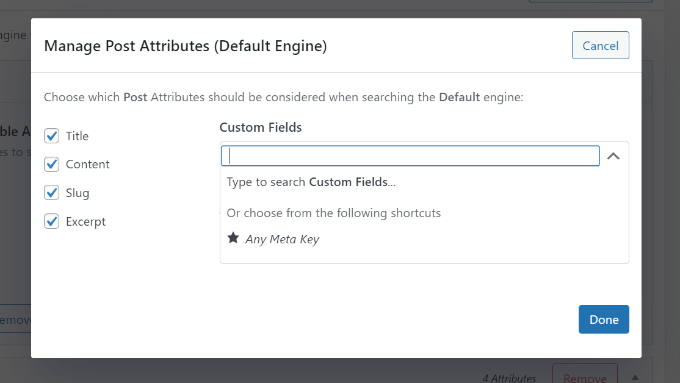Click the Excerpt label text
The height and width of the screenshot is (383, 680).
(x=86, y=222)
